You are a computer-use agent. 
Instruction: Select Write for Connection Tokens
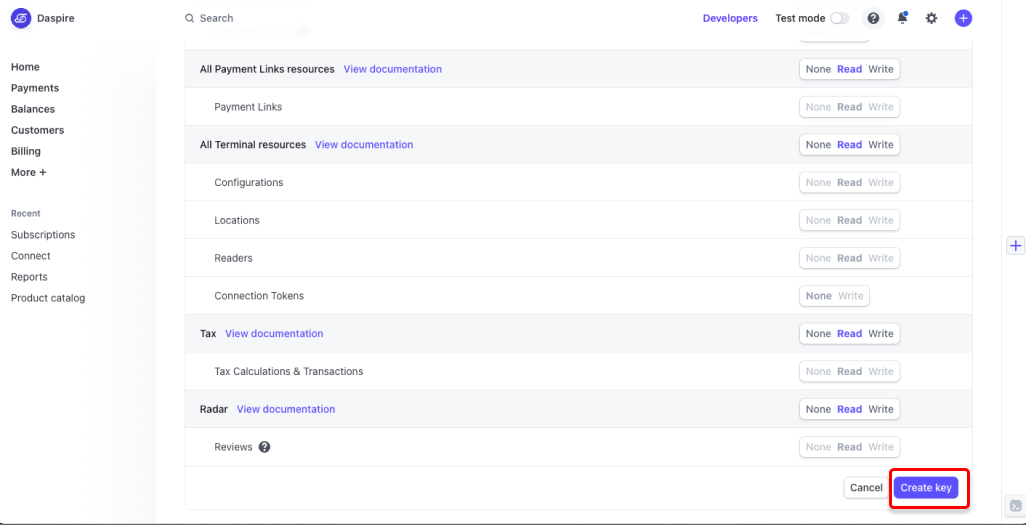point(851,296)
